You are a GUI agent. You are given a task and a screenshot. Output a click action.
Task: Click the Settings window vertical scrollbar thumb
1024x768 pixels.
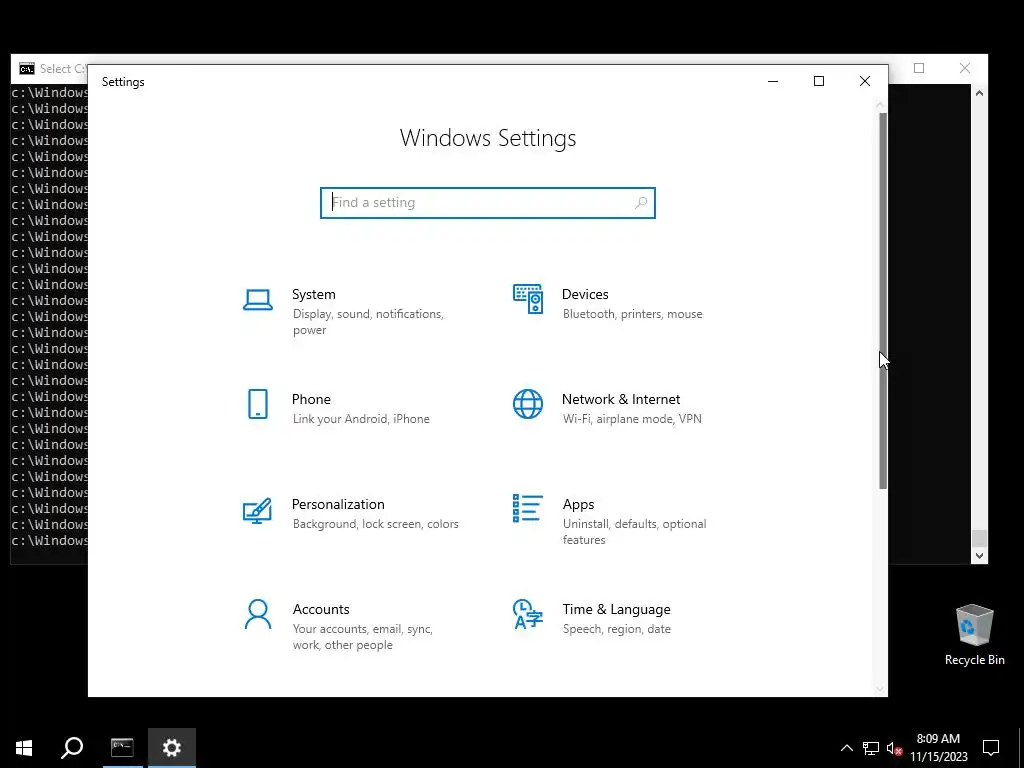(883, 300)
